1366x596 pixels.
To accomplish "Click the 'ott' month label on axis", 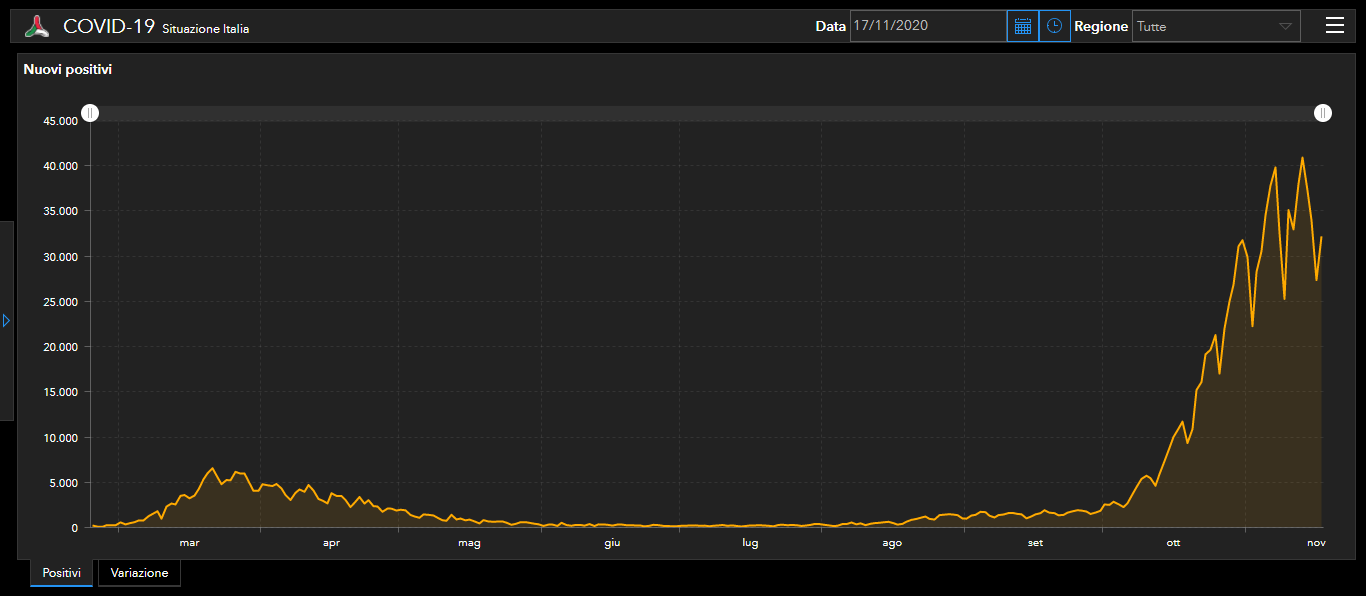I will click(1173, 543).
